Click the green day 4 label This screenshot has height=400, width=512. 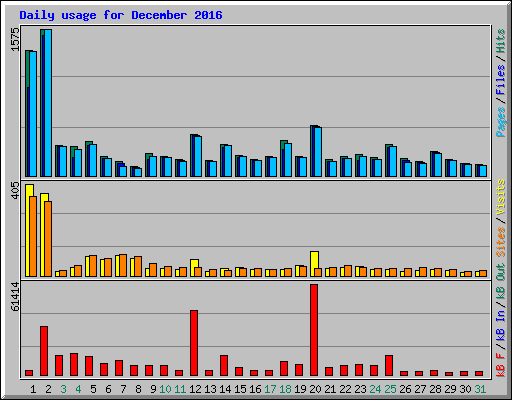pos(78,389)
